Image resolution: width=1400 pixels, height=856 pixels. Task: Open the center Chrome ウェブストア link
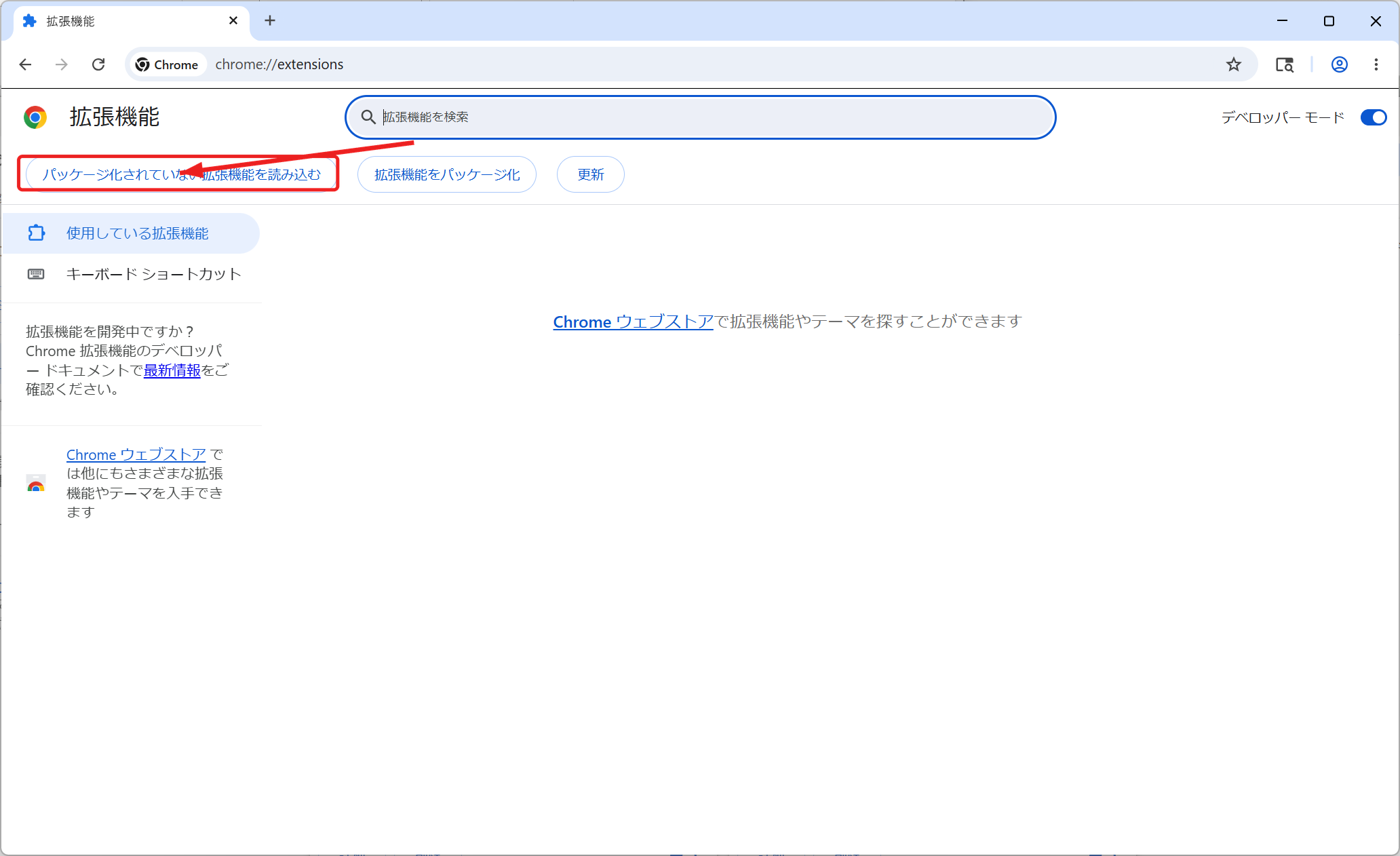tap(633, 322)
